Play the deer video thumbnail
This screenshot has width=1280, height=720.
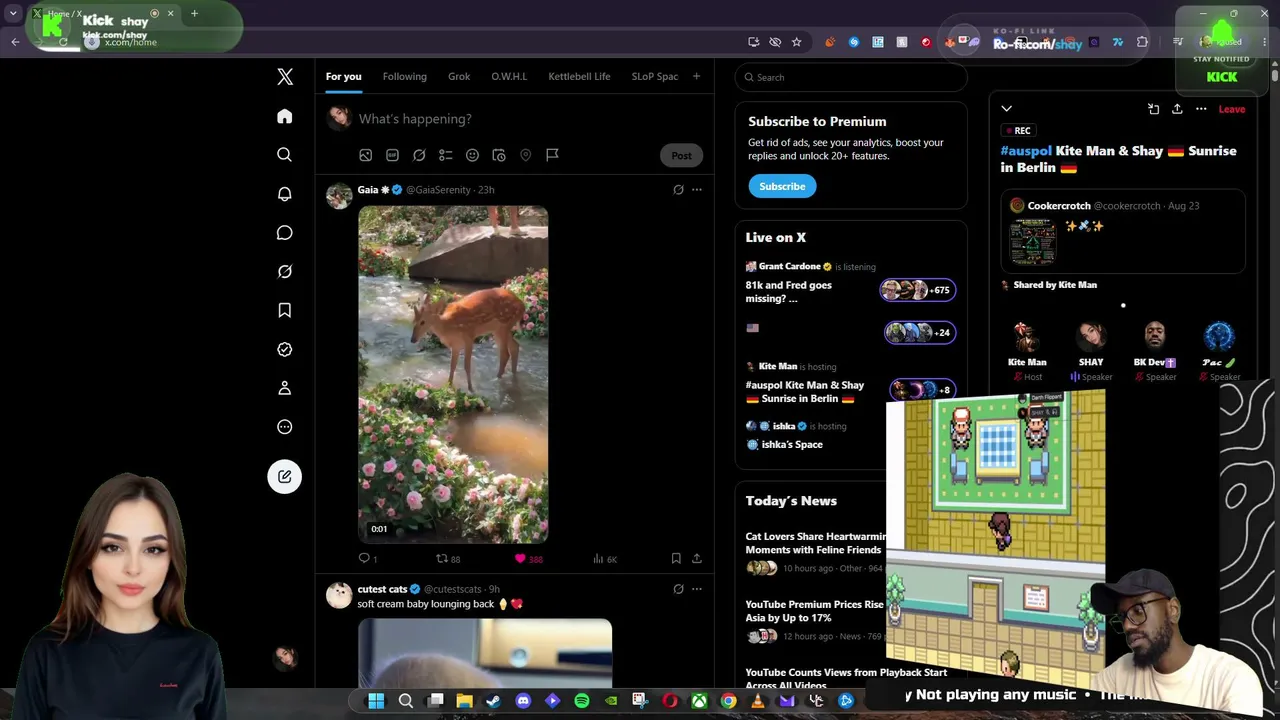[453, 374]
